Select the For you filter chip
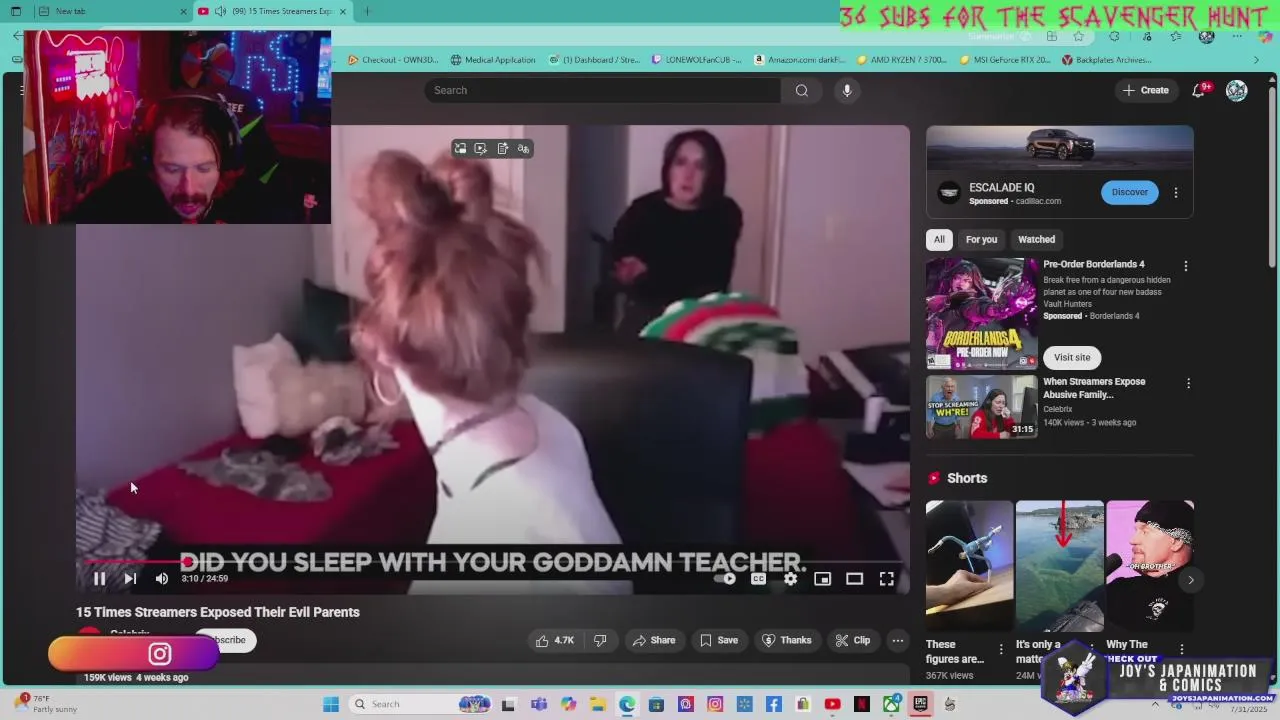 click(981, 239)
